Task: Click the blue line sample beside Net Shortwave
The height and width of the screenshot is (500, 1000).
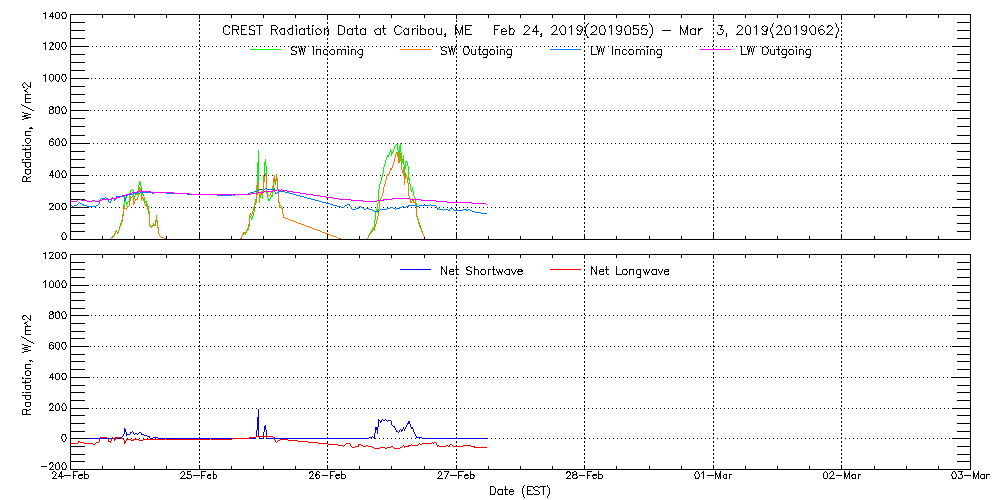Action: 415,270
